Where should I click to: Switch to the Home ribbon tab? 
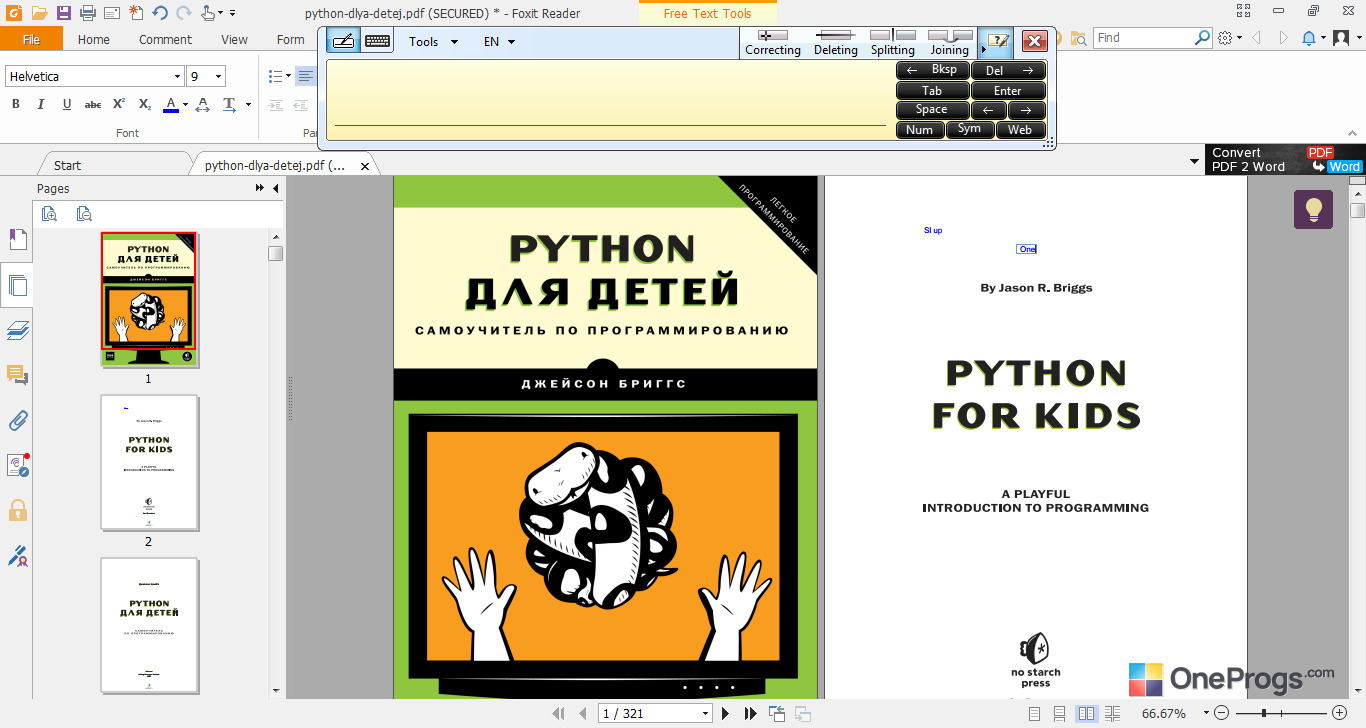pyautogui.click(x=94, y=39)
